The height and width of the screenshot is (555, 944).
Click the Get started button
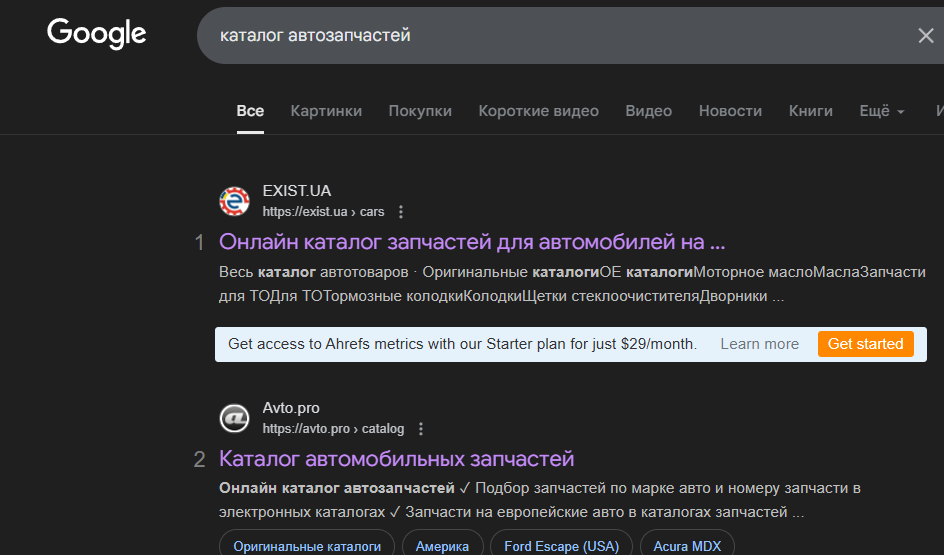point(865,344)
